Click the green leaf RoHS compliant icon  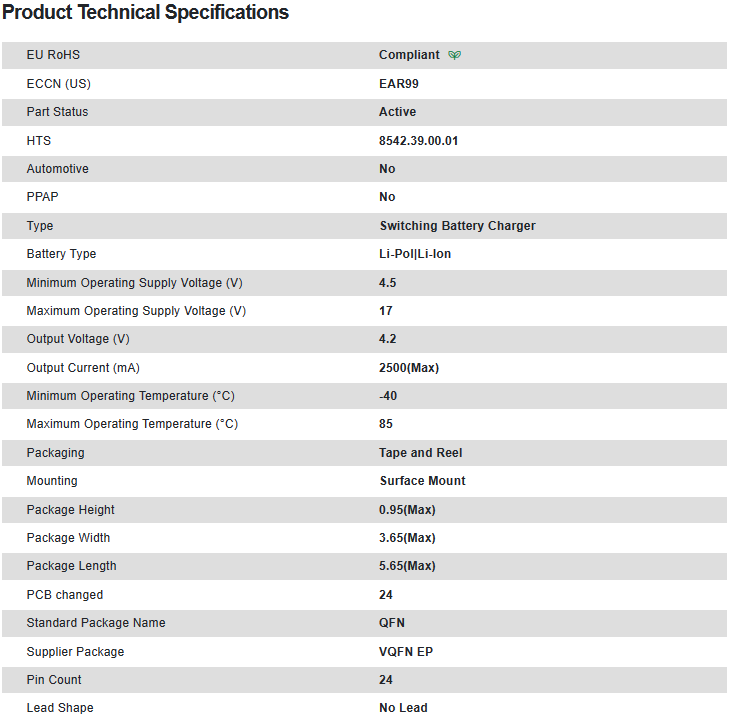tap(455, 56)
